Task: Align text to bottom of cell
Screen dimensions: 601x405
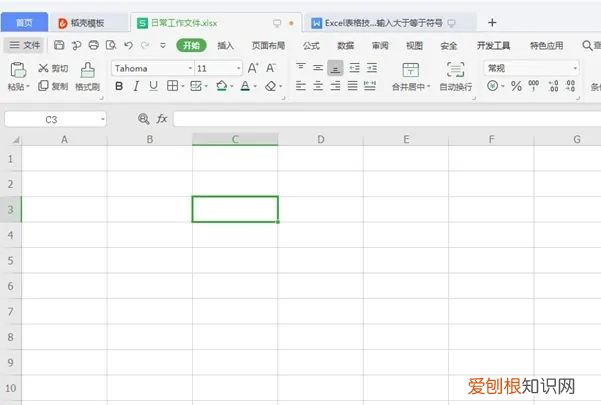Action: (x=335, y=68)
